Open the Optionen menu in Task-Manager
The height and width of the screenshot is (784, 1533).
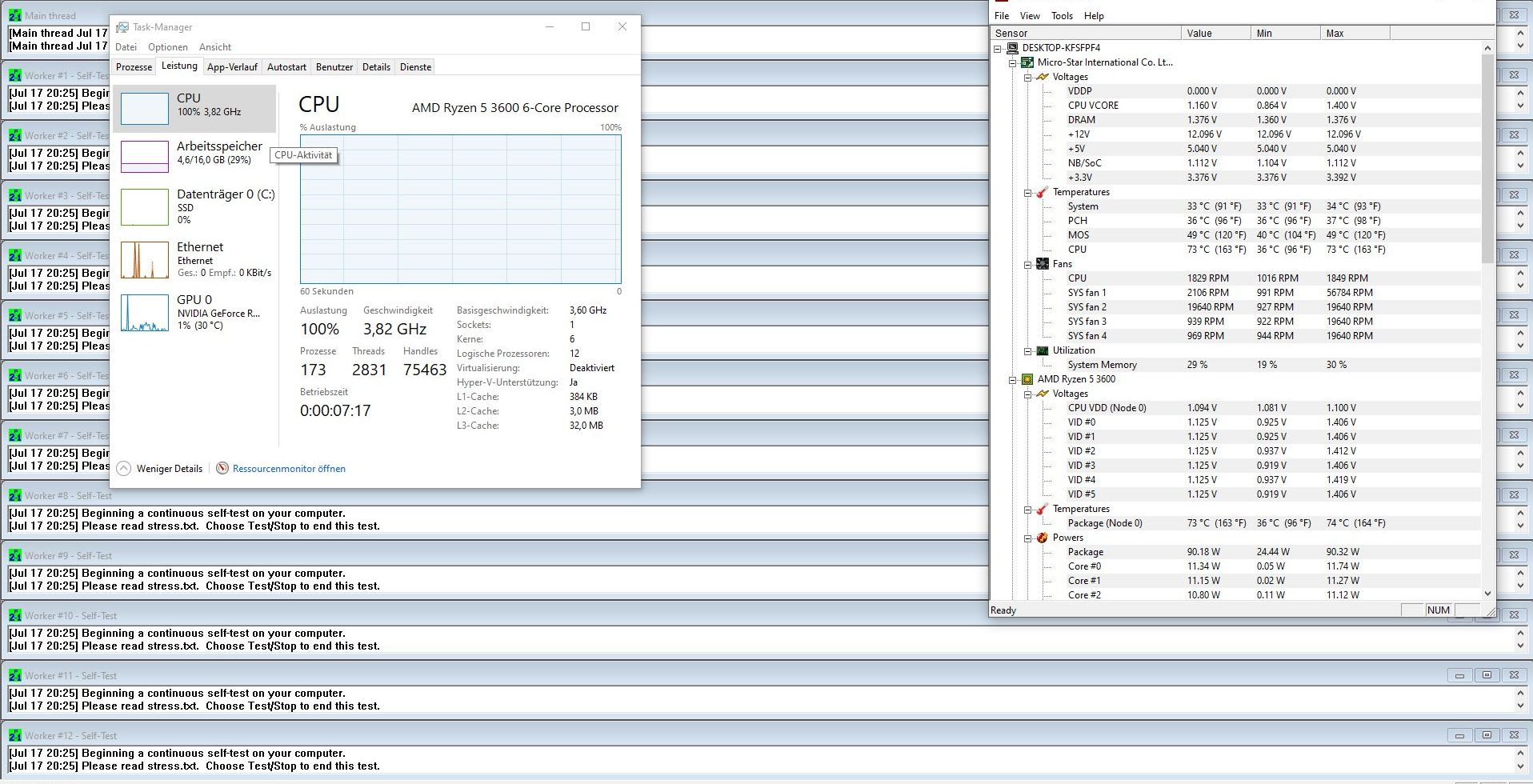pyautogui.click(x=168, y=47)
